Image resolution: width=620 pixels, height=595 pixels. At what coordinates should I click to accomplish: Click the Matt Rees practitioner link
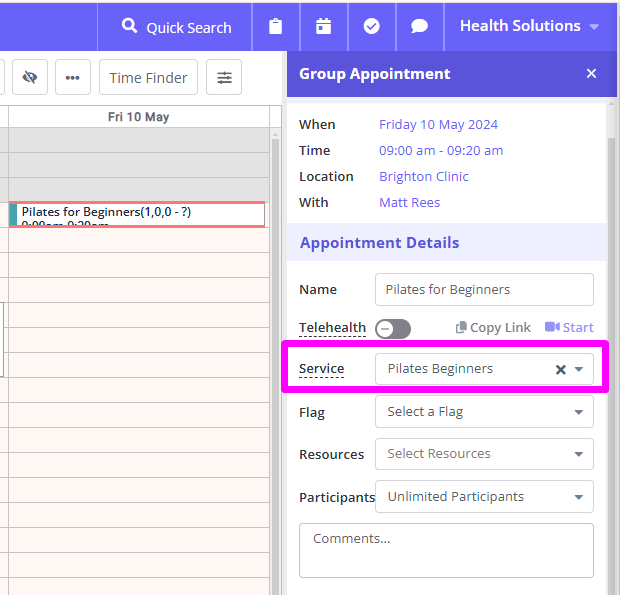[x=409, y=202]
